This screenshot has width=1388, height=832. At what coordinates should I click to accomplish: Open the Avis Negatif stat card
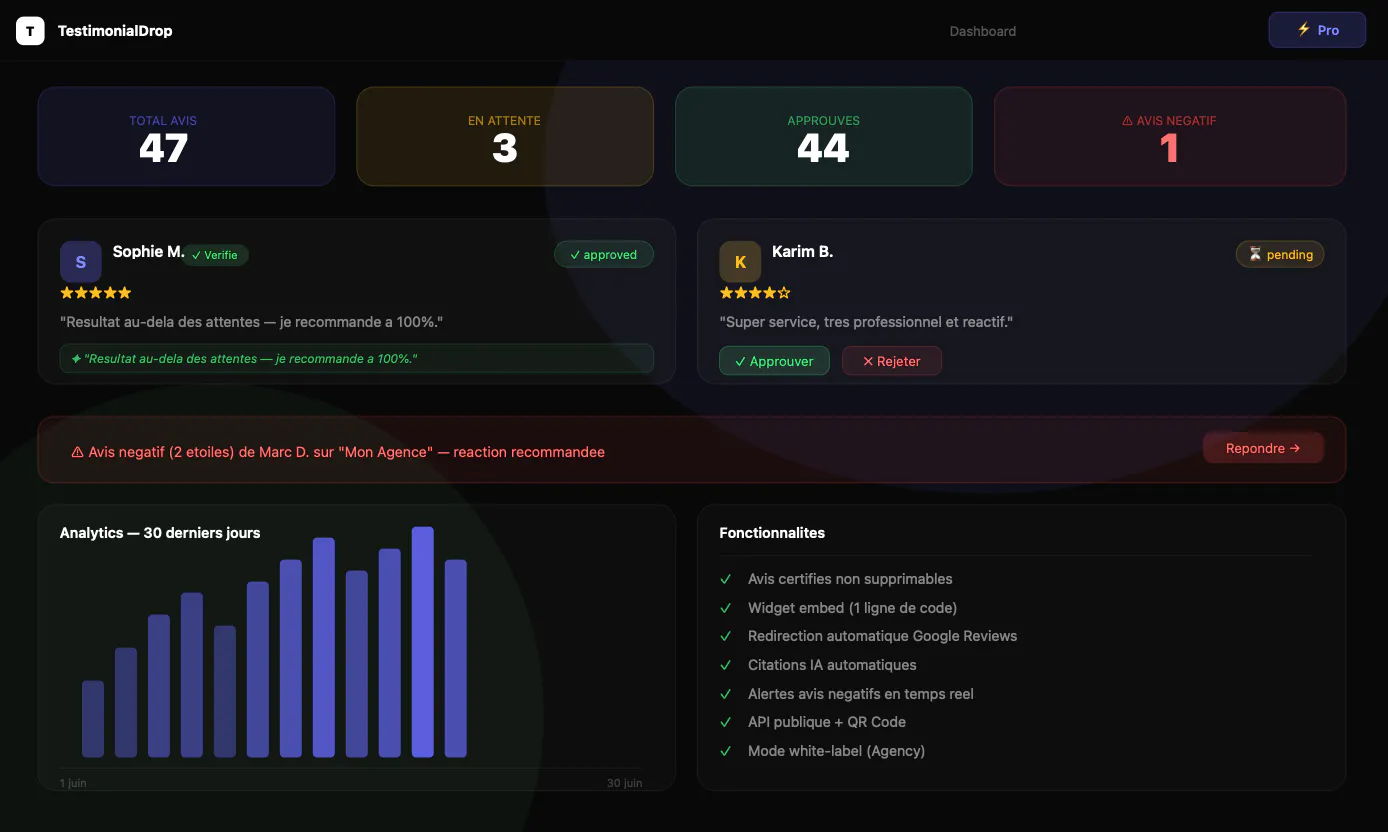click(x=1170, y=136)
